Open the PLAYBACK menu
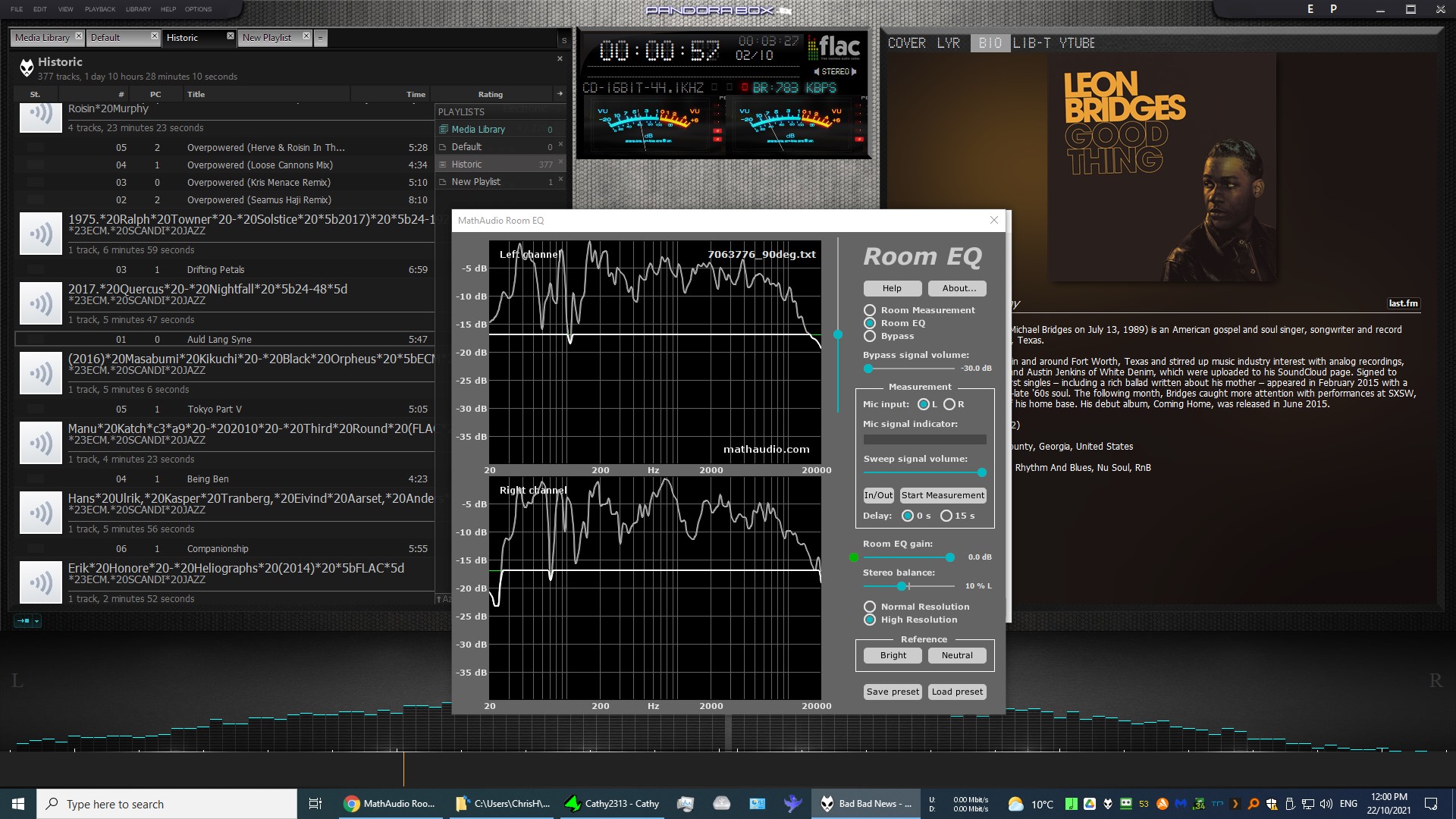 click(x=100, y=9)
